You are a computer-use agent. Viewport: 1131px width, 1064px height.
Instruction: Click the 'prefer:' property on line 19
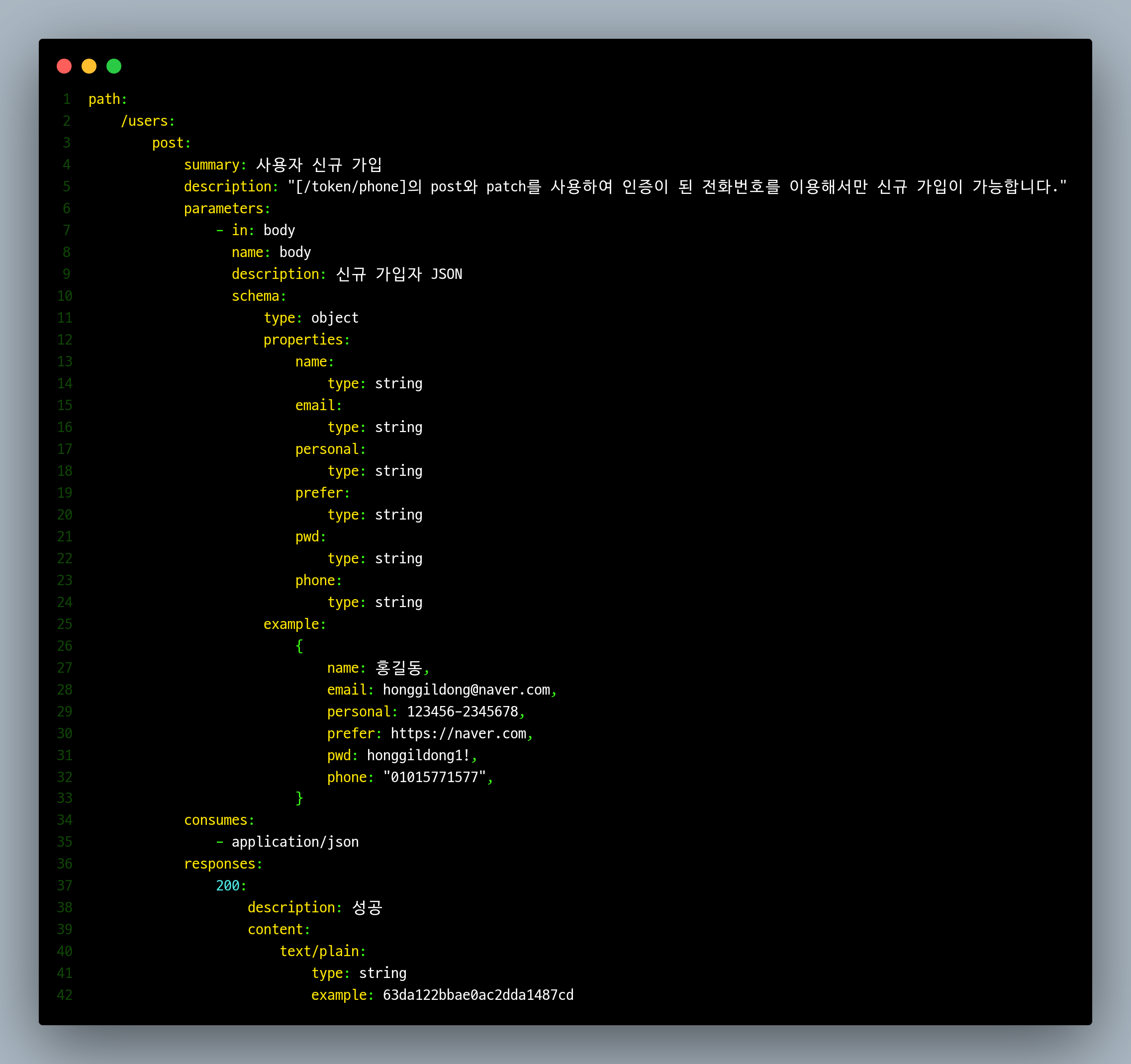323,493
